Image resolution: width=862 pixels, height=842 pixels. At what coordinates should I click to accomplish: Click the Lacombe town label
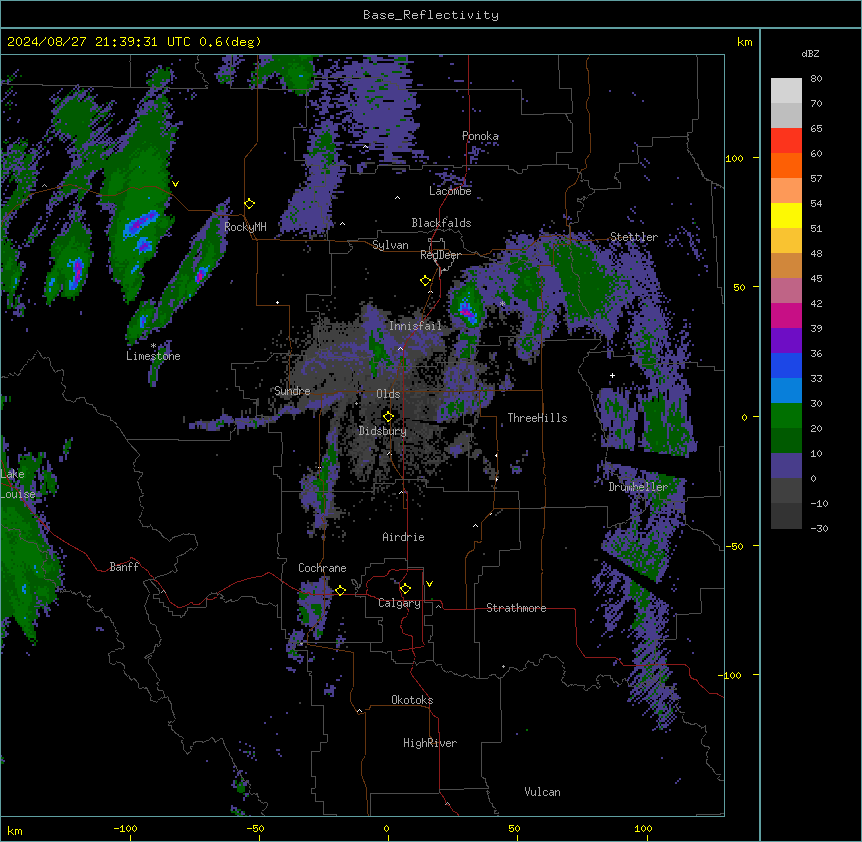coord(450,191)
